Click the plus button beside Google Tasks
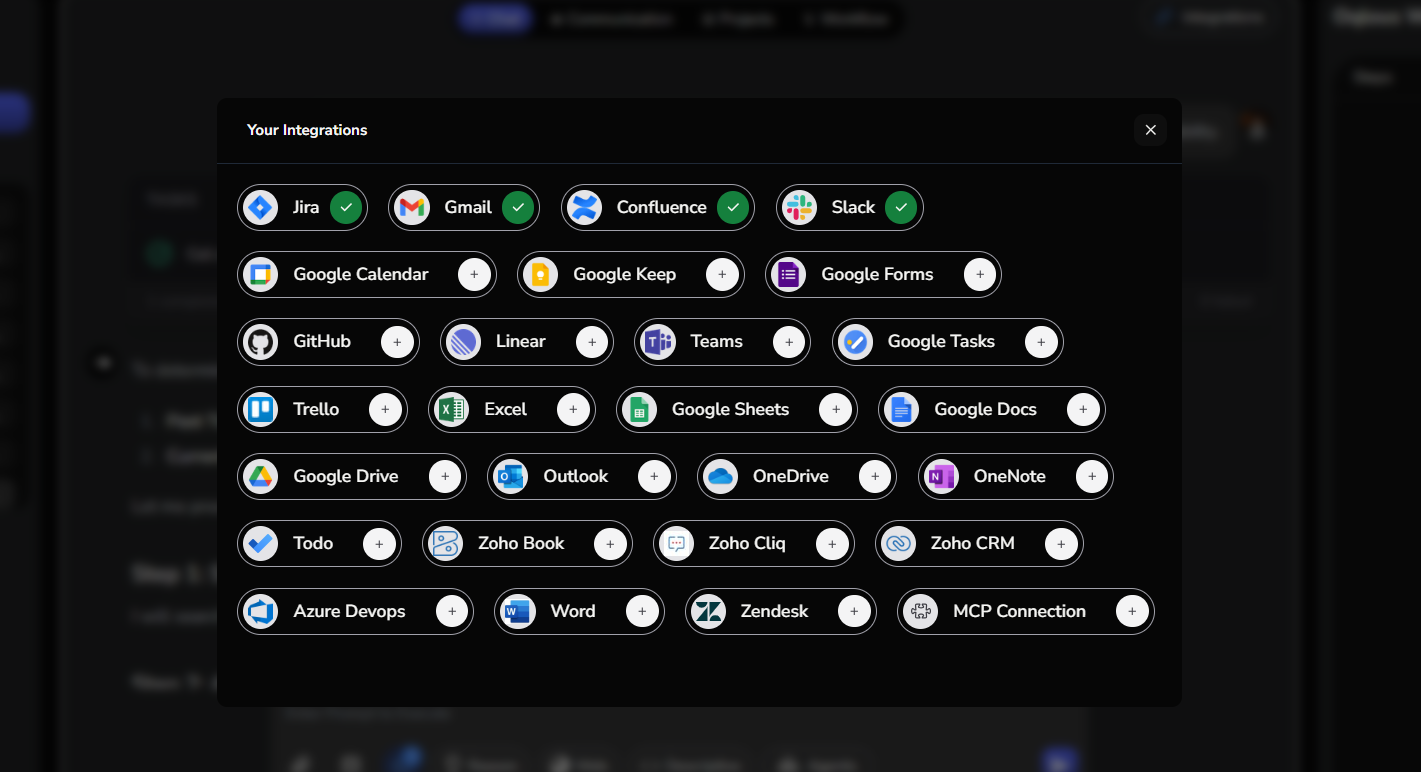Image resolution: width=1421 pixels, height=772 pixels. coord(1041,342)
